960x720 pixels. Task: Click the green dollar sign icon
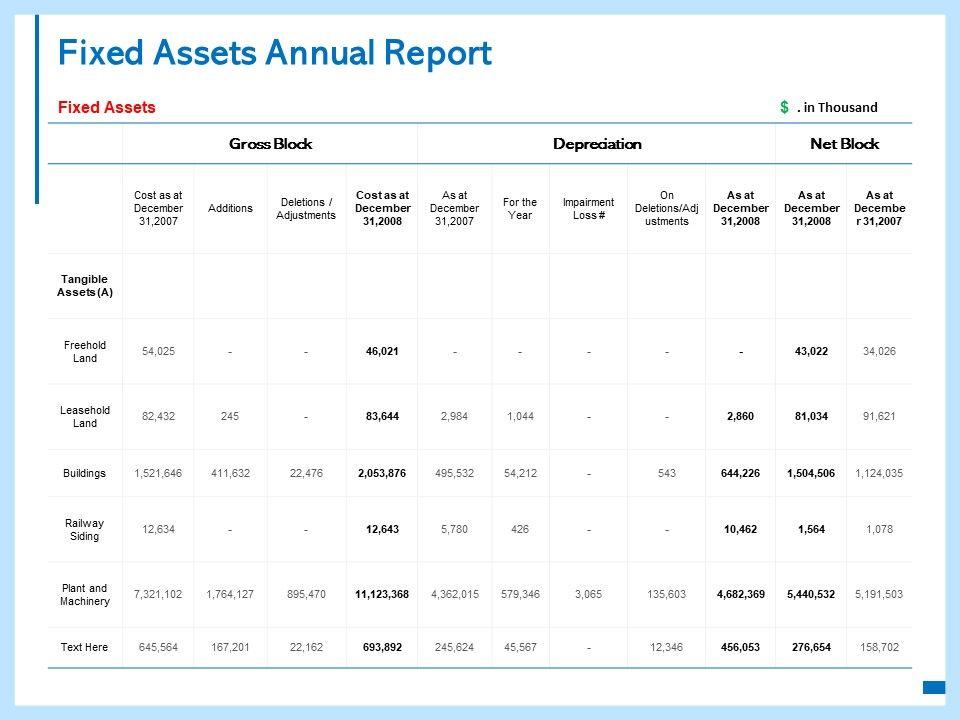pos(784,107)
